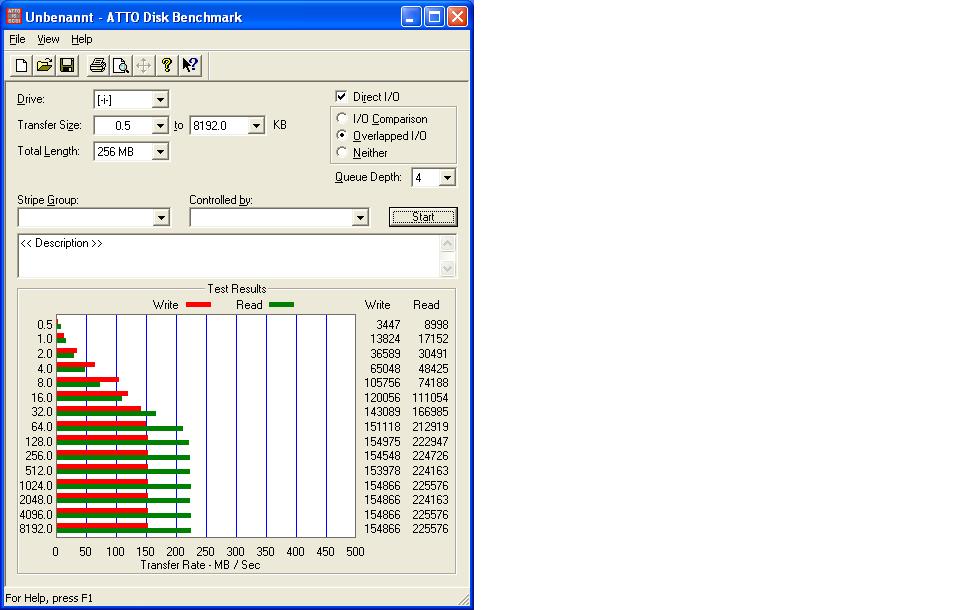Screen dimensions: 960x610
Task: Click the read value 8998
Action: click(436, 325)
